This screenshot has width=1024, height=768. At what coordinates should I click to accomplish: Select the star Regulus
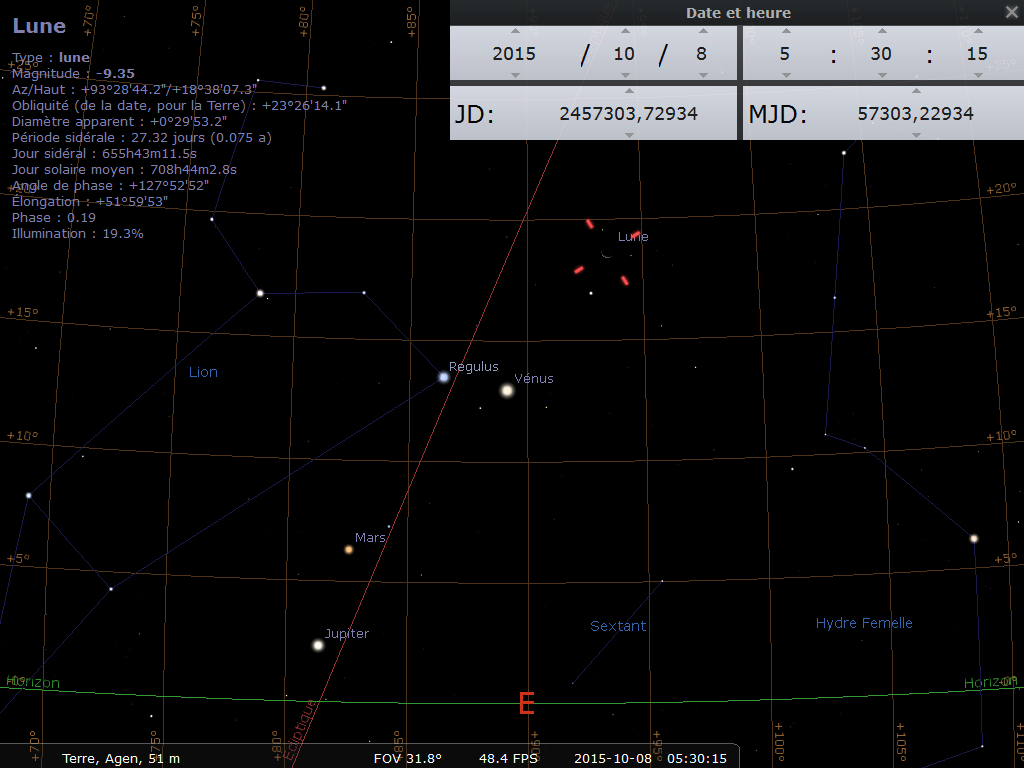tap(444, 377)
